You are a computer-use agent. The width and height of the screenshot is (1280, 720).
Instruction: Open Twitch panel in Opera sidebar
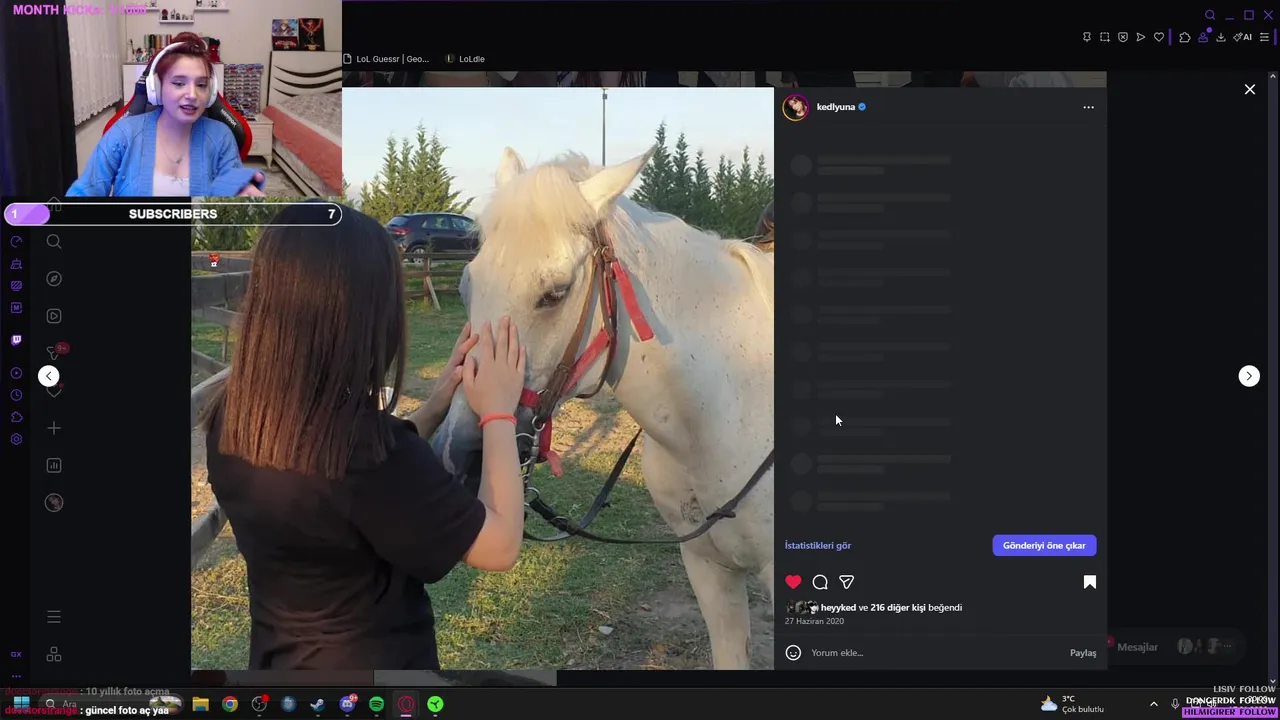pos(16,340)
